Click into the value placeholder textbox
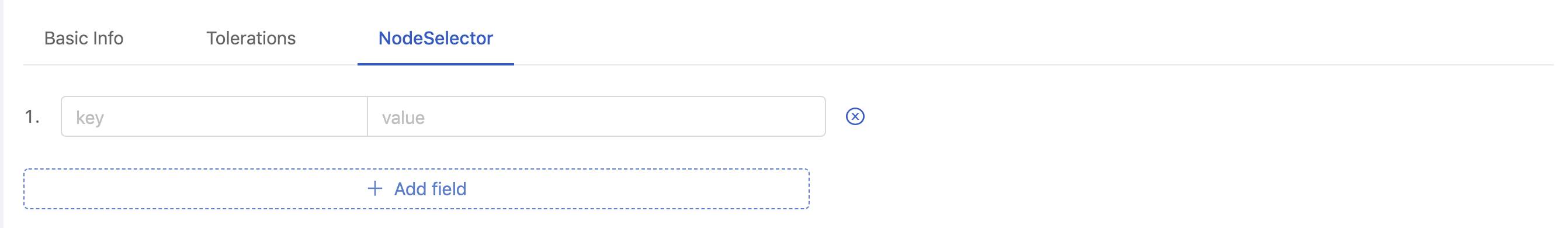The image size is (1568, 228). coord(596,116)
